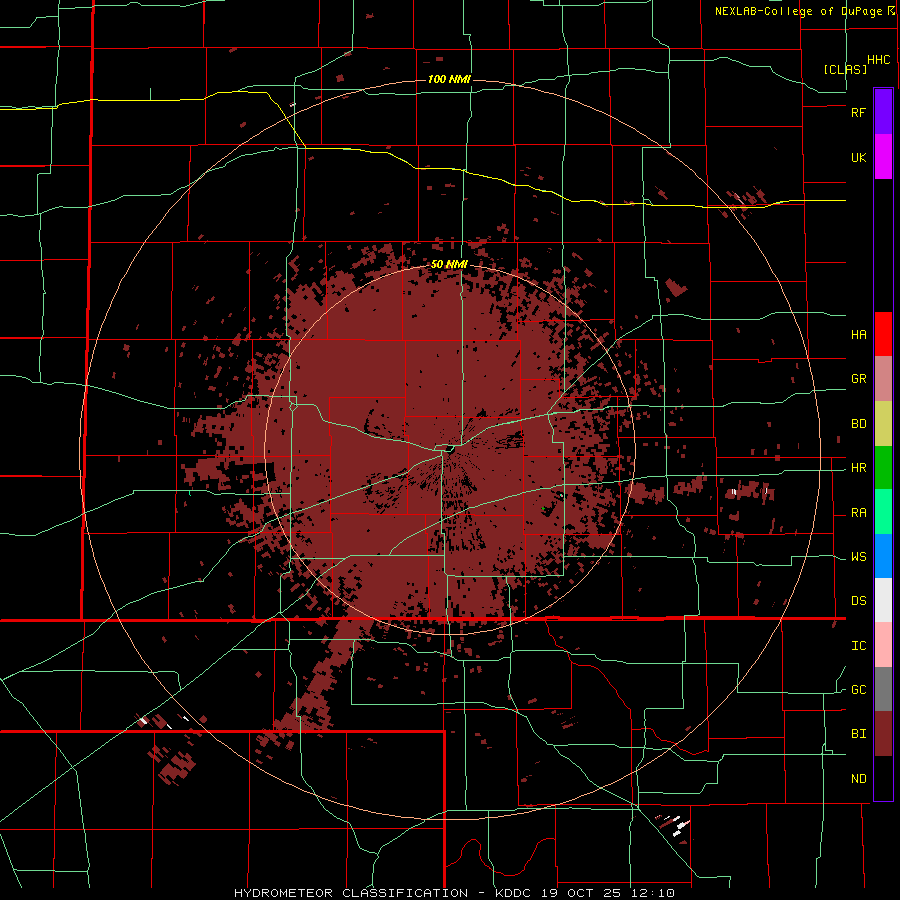Click the WS legend label
This screenshot has width=900, height=900.
(x=858, y=557)
